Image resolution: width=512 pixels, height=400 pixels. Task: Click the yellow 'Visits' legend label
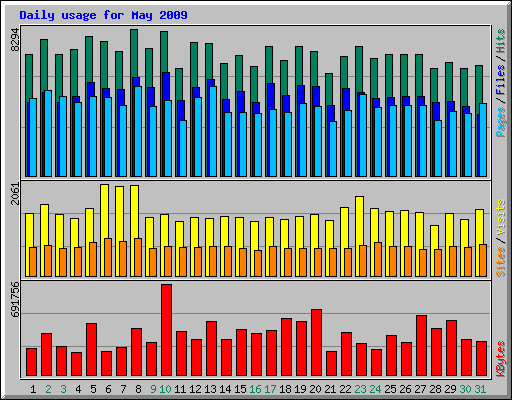(x=501, y=217)
